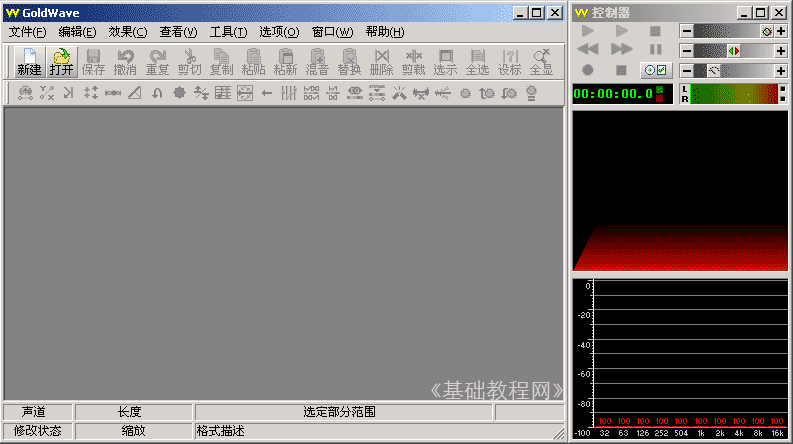The image size is (793, 444).
Task: Click the 新建 (New) toolbar button
Action: (x=29, y=62)
